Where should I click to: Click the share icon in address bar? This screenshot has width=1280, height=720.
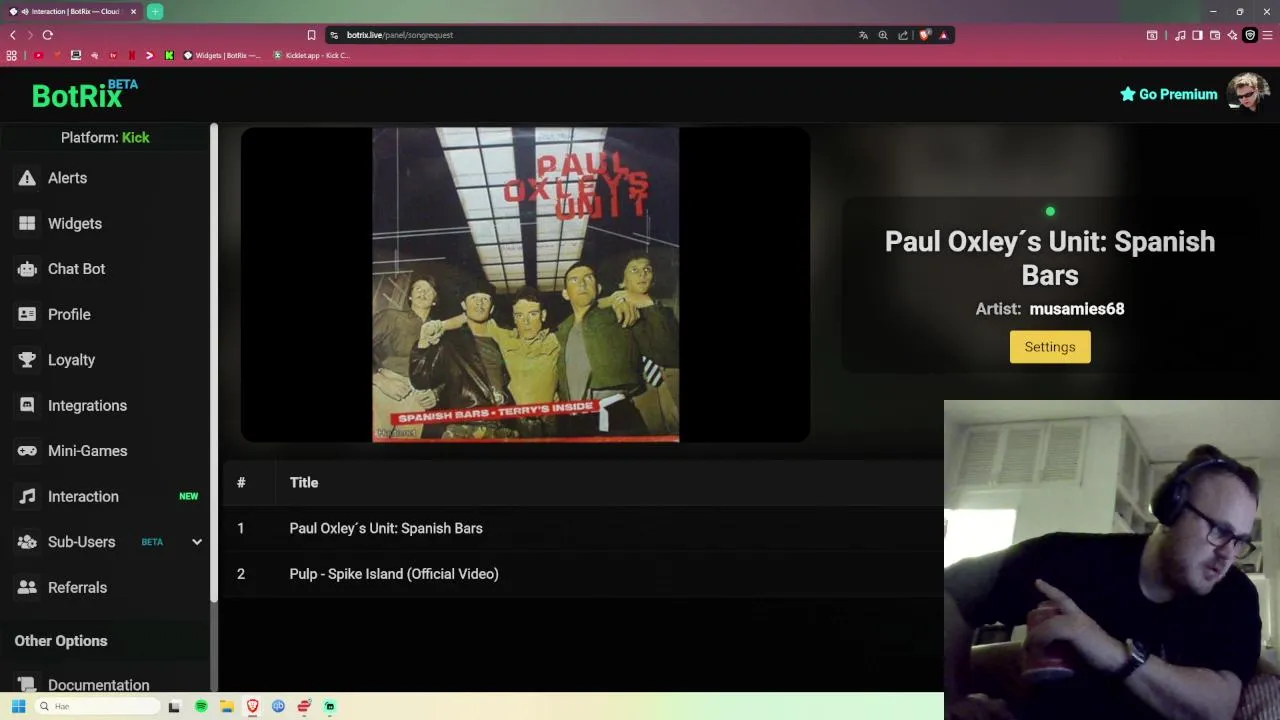coord(903,35)
